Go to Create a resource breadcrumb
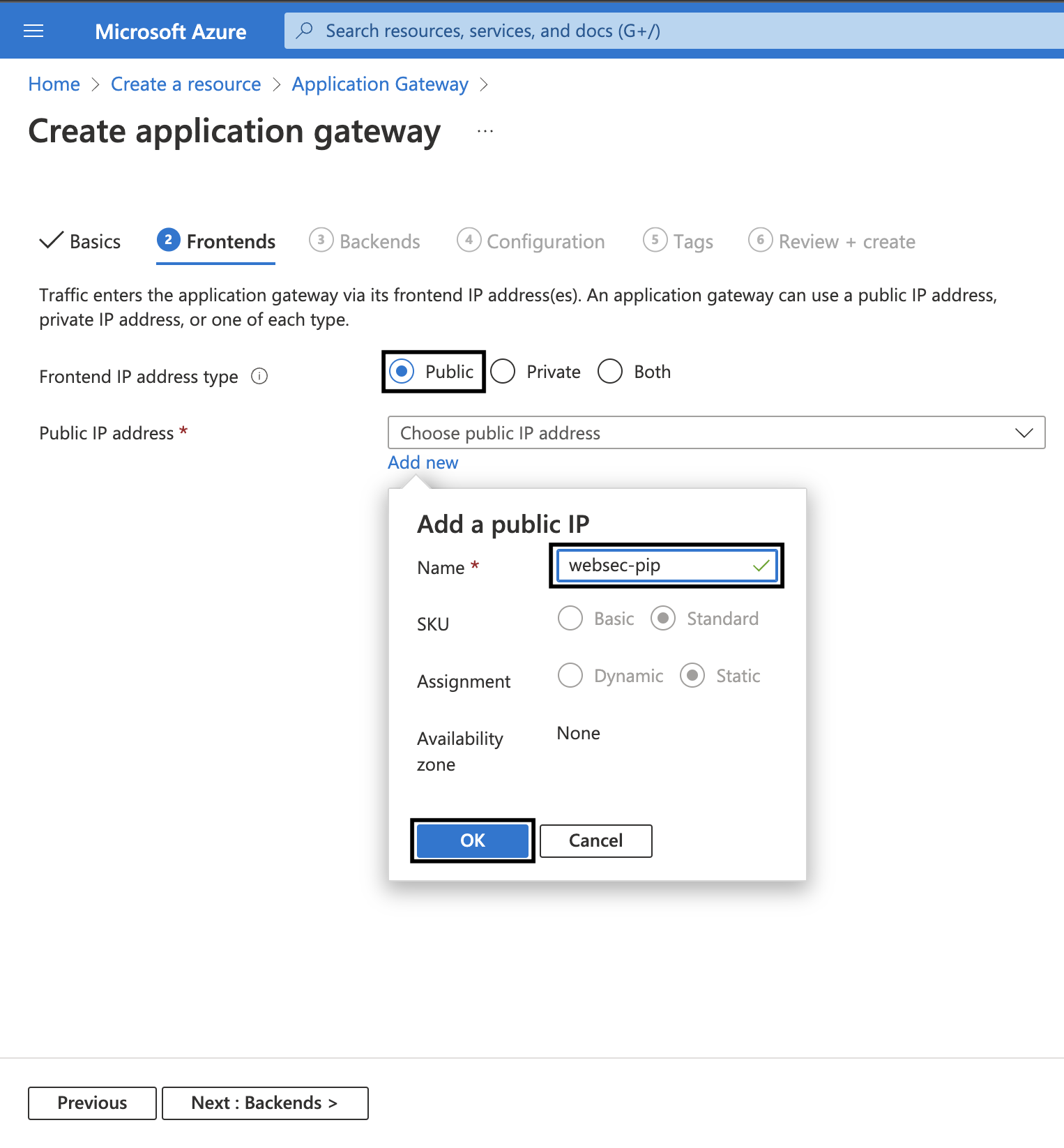The image size is (1064, 1148). (x=185, y=84)
